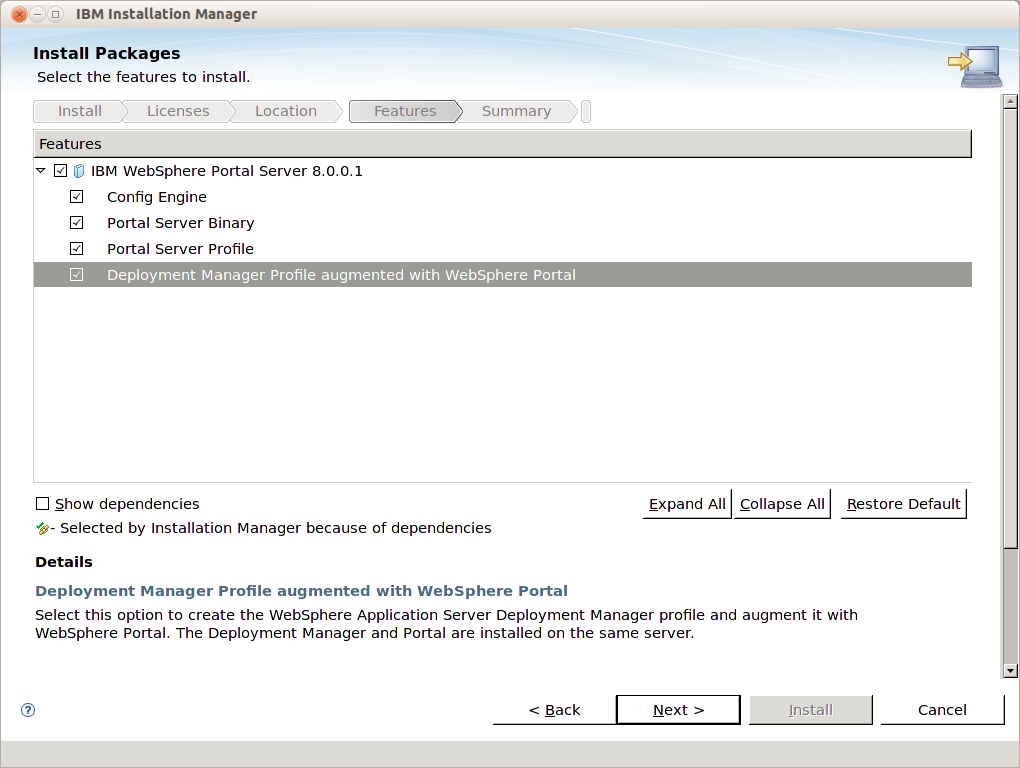Click the scrollbar down arrow
This screenshot has height=768, width=1020.
click(x=1010, y=670)
